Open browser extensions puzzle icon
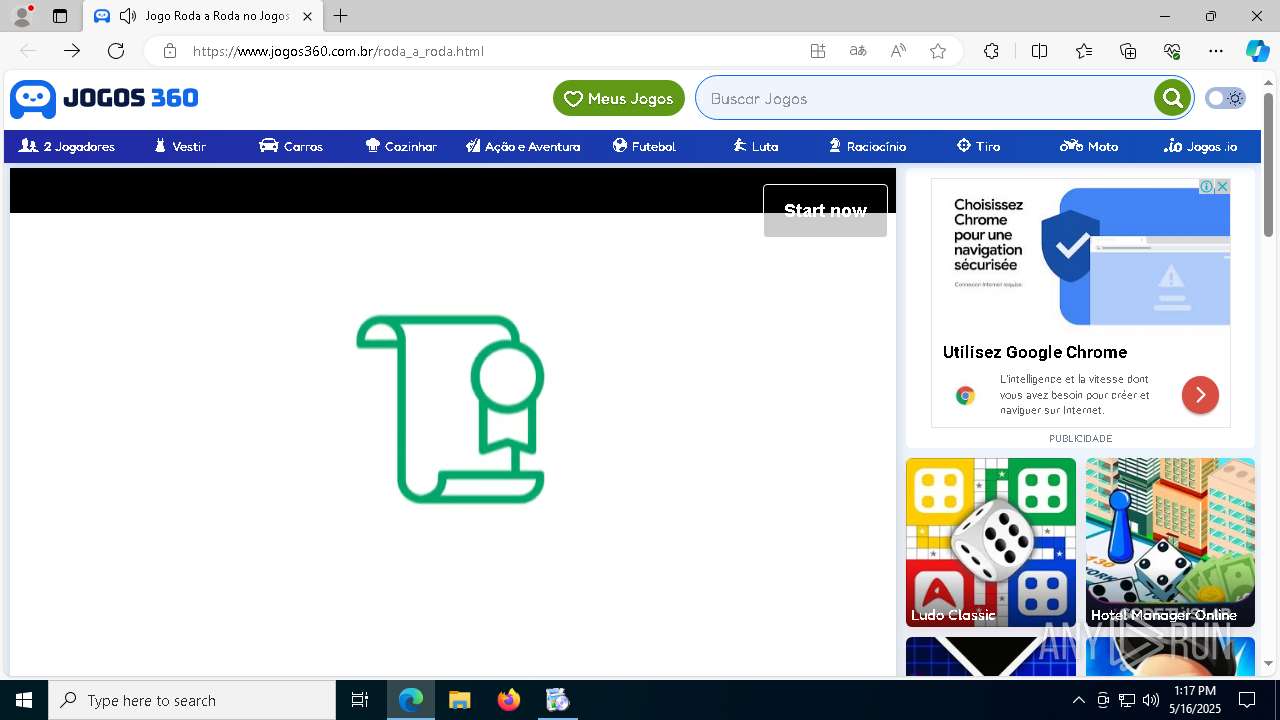 [991, 51]
